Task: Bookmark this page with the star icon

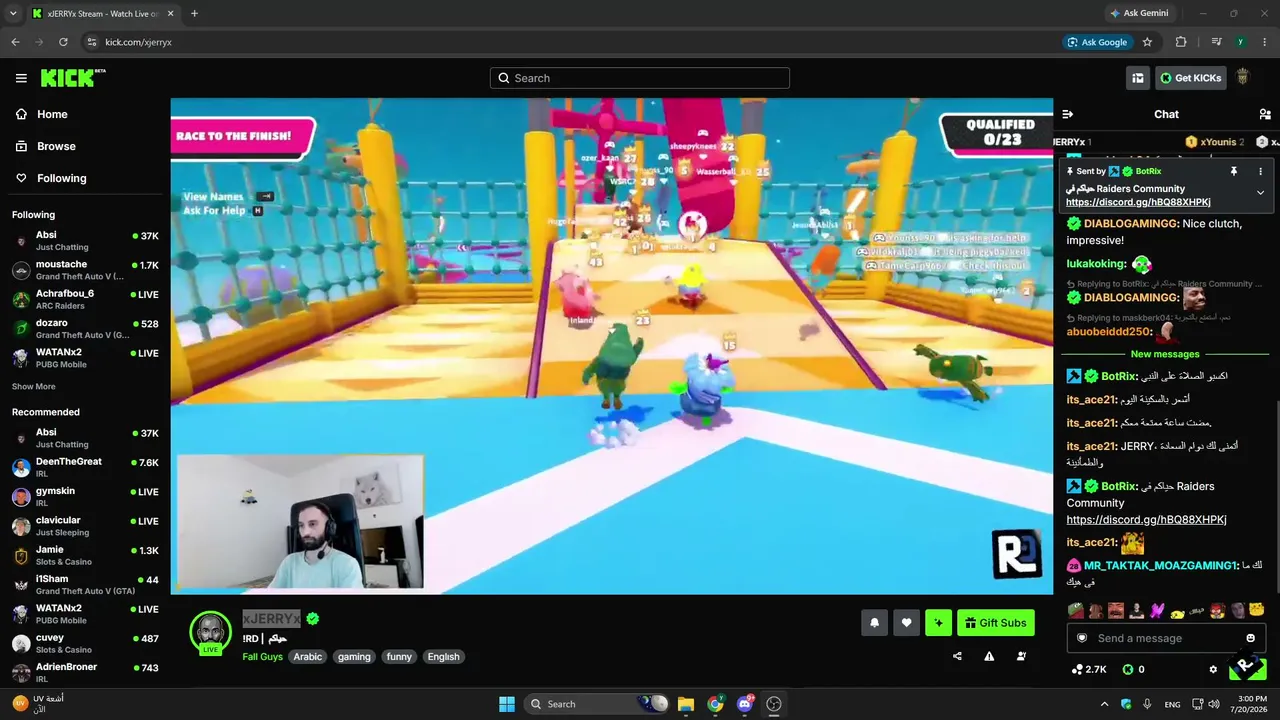Action: [1147, 42]
